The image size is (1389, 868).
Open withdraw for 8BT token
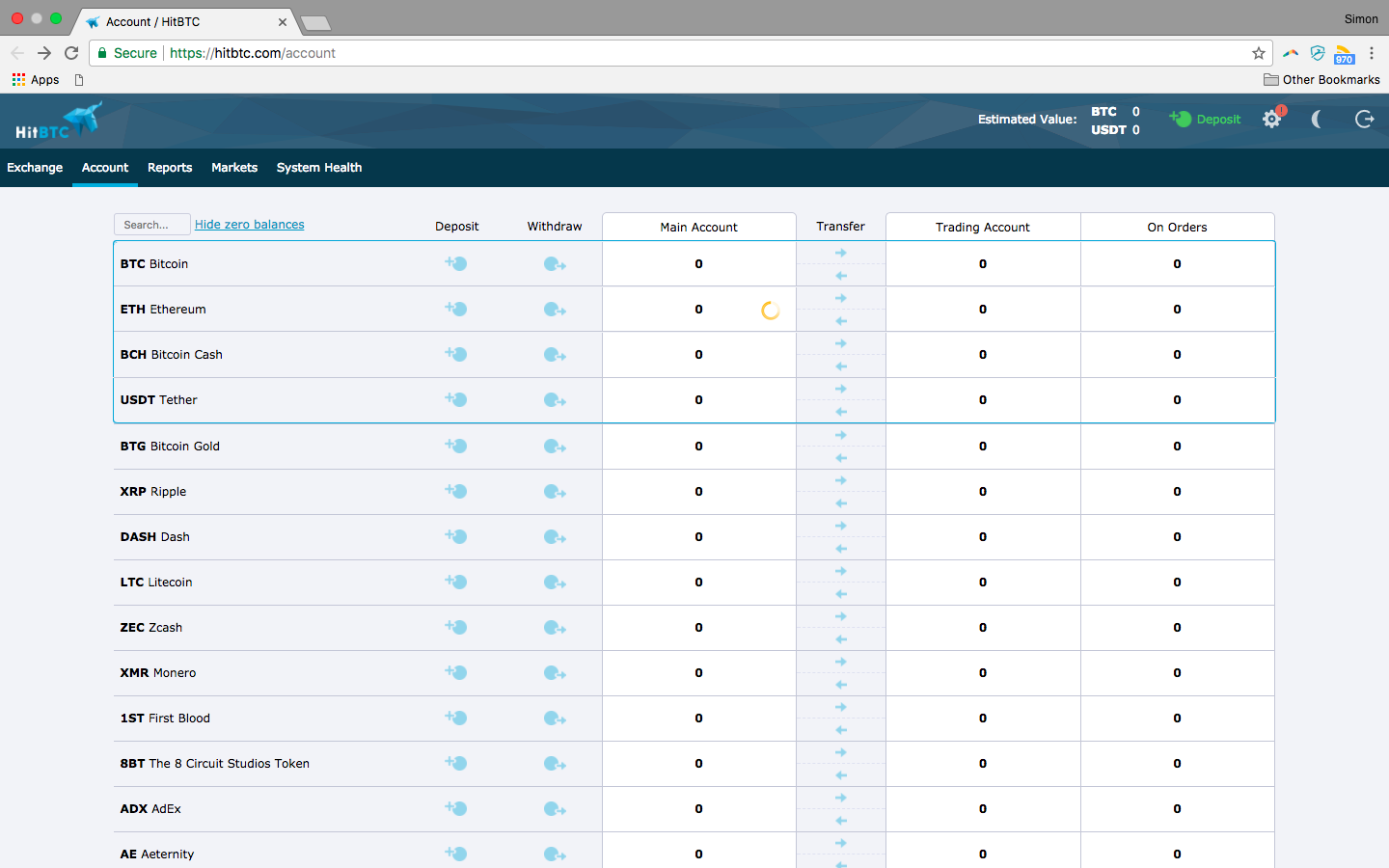click(555, 764)
